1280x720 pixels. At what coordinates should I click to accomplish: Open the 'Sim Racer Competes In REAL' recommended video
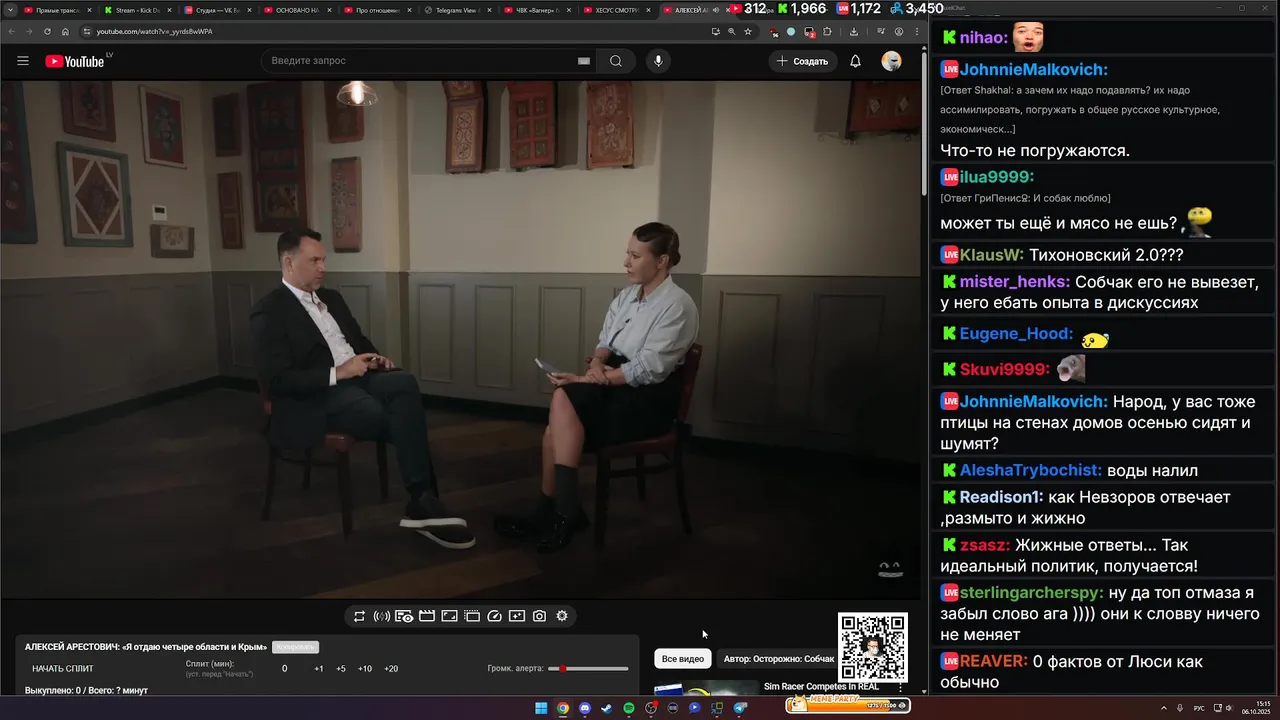tap(821, 686)
